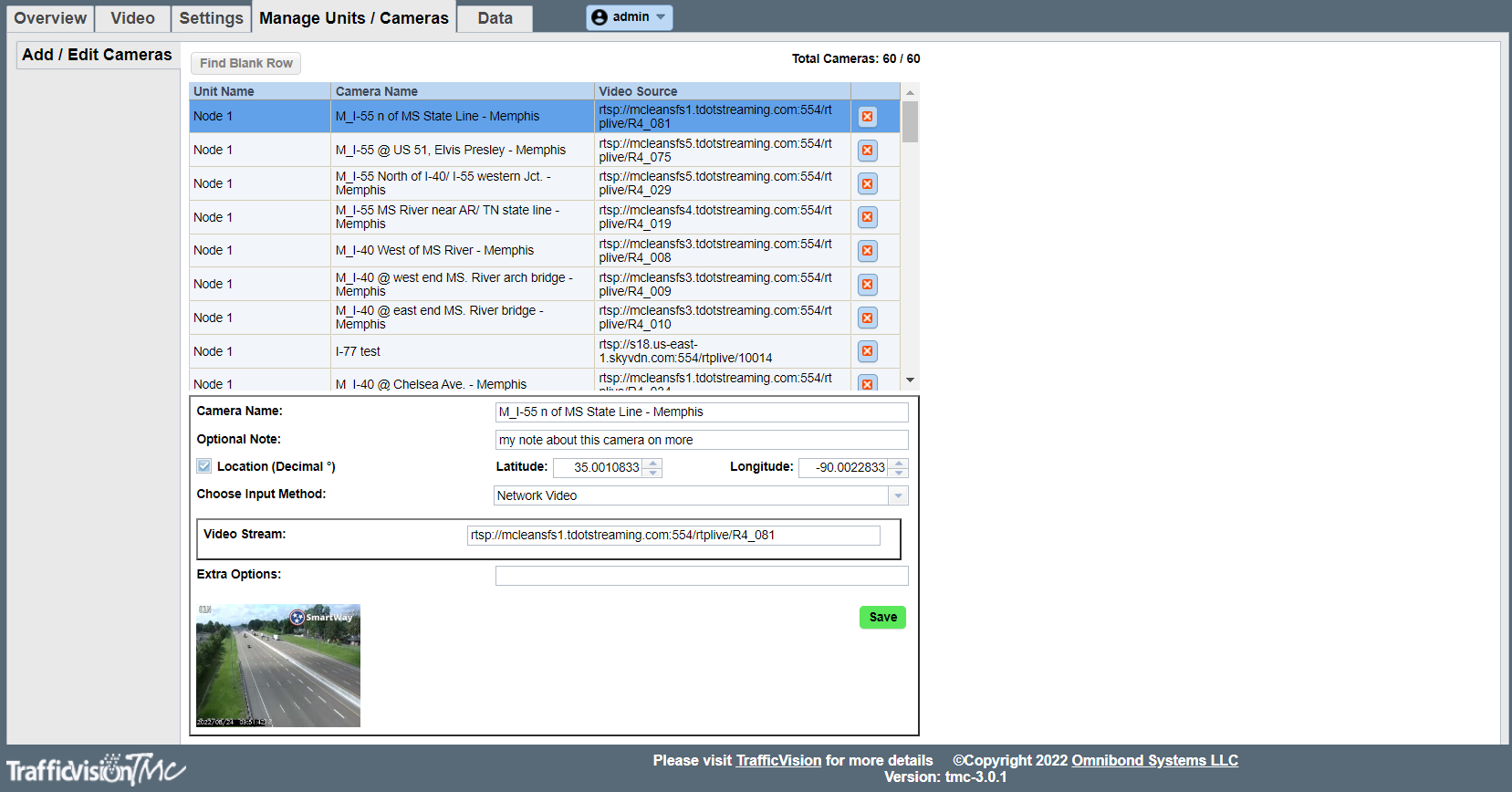Delete the I-40 @ Chelsea Ave. camera row
The image size is (1512, 792).
pos(868,383)
